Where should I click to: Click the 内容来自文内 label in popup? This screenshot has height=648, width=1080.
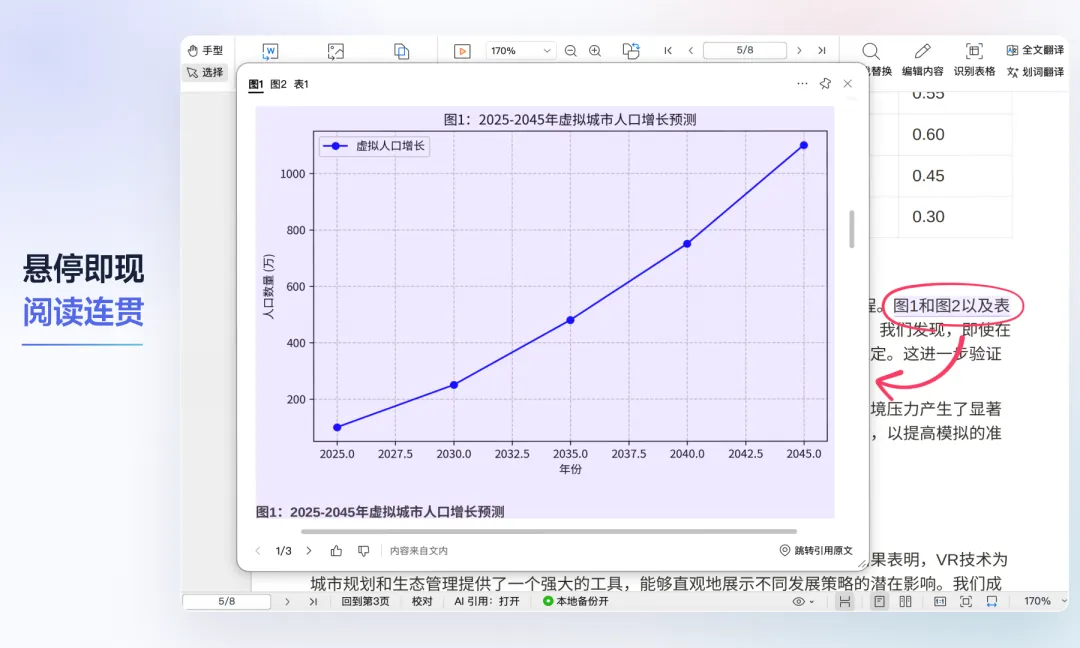(x=419, y=551)
